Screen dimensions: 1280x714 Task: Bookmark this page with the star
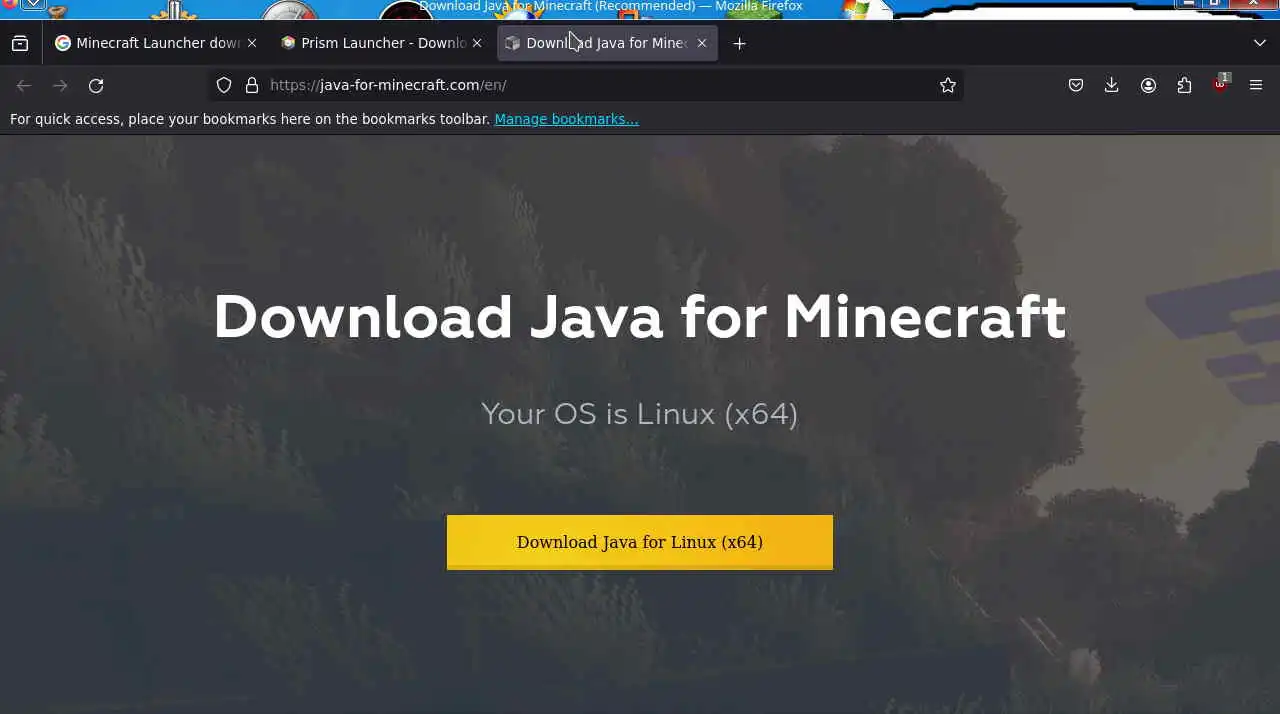tap(948, 86)
